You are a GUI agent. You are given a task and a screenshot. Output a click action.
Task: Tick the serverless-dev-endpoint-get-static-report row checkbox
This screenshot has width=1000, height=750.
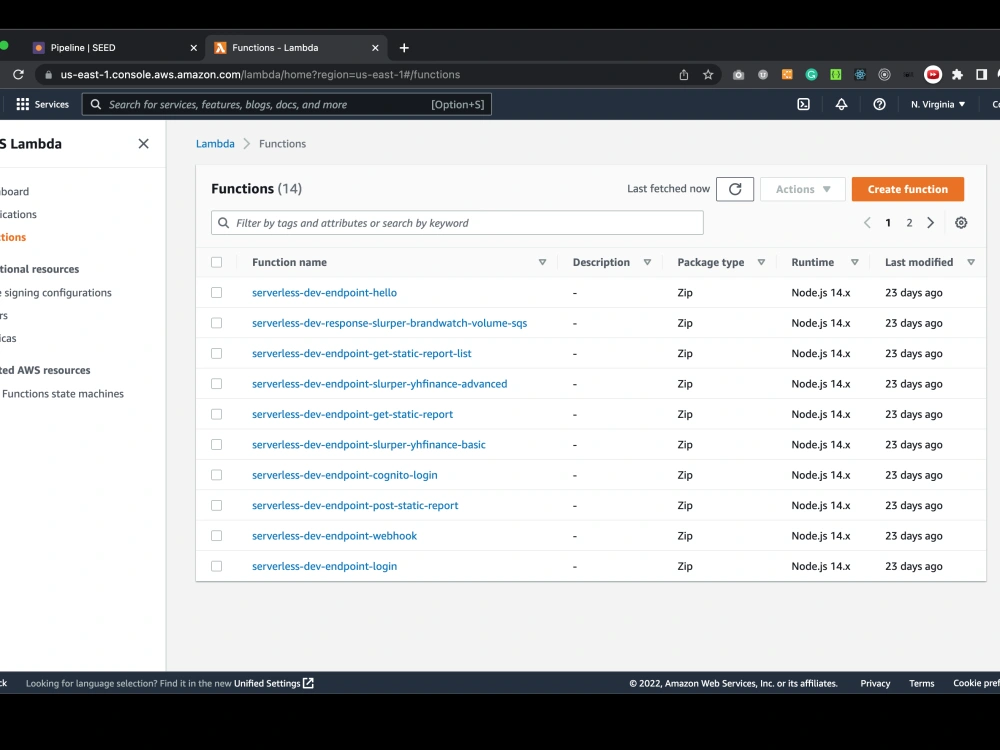(x=217, y=415)
